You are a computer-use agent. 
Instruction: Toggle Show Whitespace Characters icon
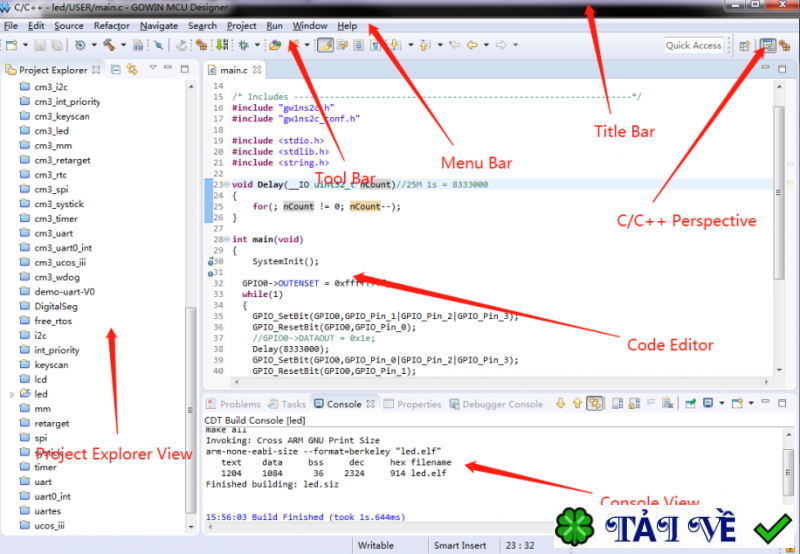376,45
